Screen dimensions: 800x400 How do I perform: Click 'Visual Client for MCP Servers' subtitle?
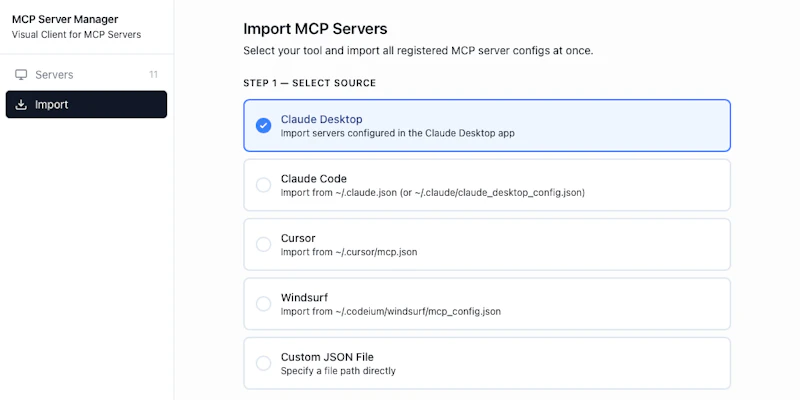77,35
